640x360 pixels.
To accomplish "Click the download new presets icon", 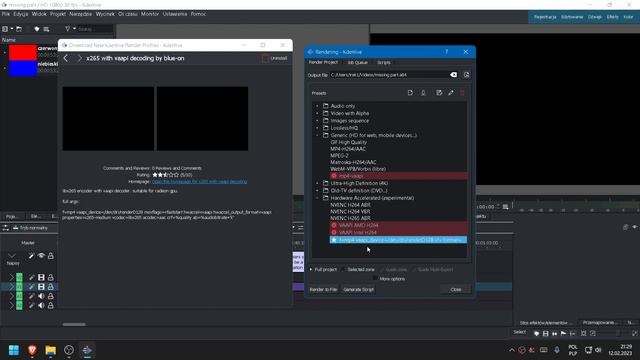I will [x=423, y=93].
